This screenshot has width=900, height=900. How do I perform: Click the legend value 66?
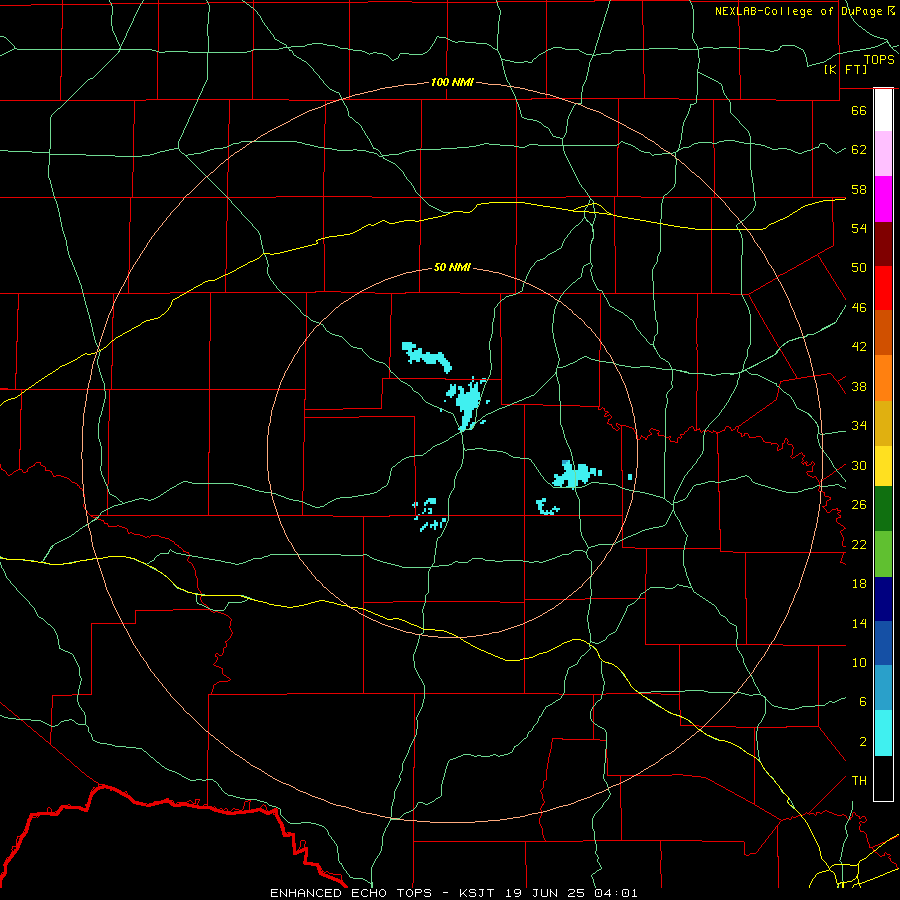[x=859, y=110]
